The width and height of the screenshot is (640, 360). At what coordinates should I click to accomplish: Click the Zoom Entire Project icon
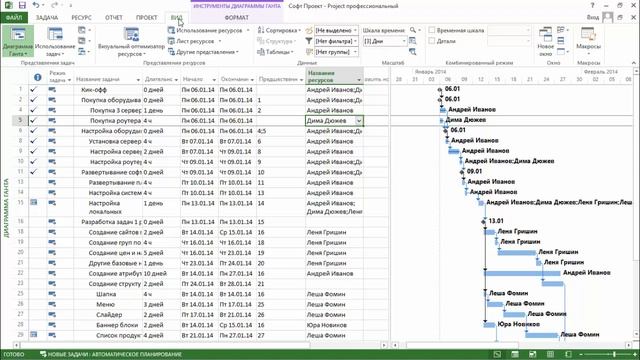point(413,41)
